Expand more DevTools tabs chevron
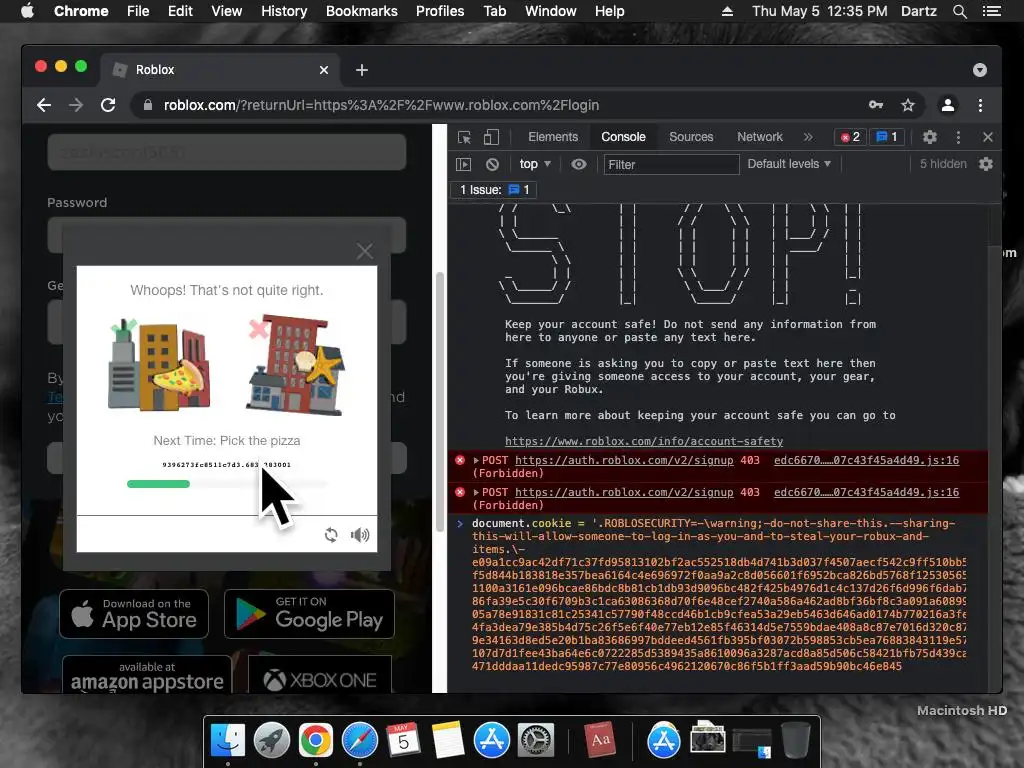 [808, 137]
